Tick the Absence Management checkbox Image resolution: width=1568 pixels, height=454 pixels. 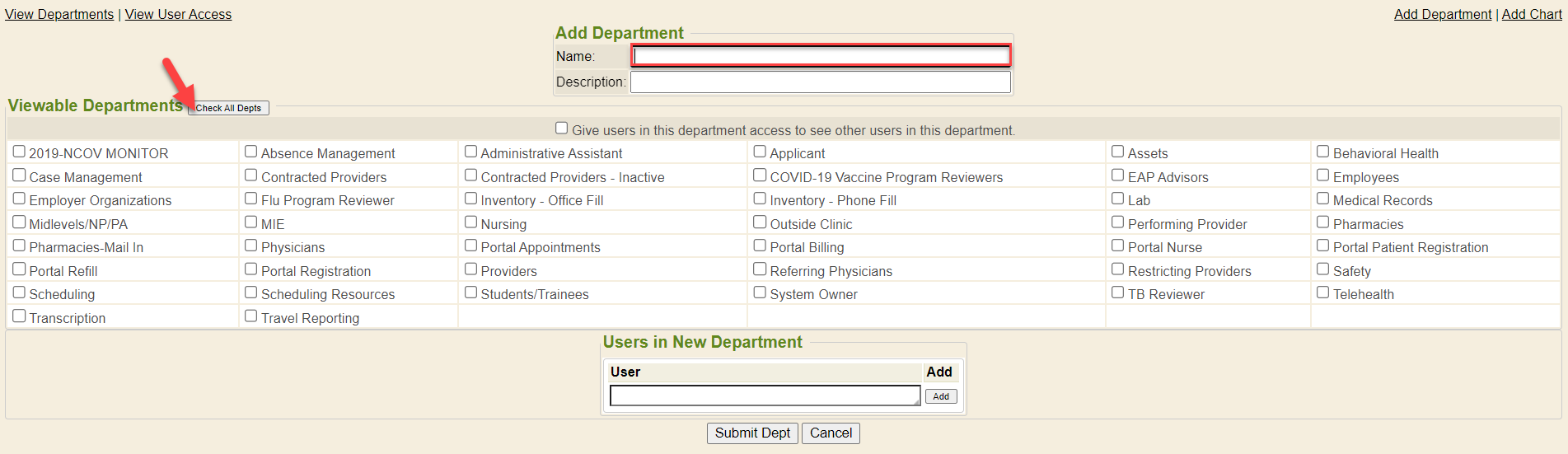[251, 152]
